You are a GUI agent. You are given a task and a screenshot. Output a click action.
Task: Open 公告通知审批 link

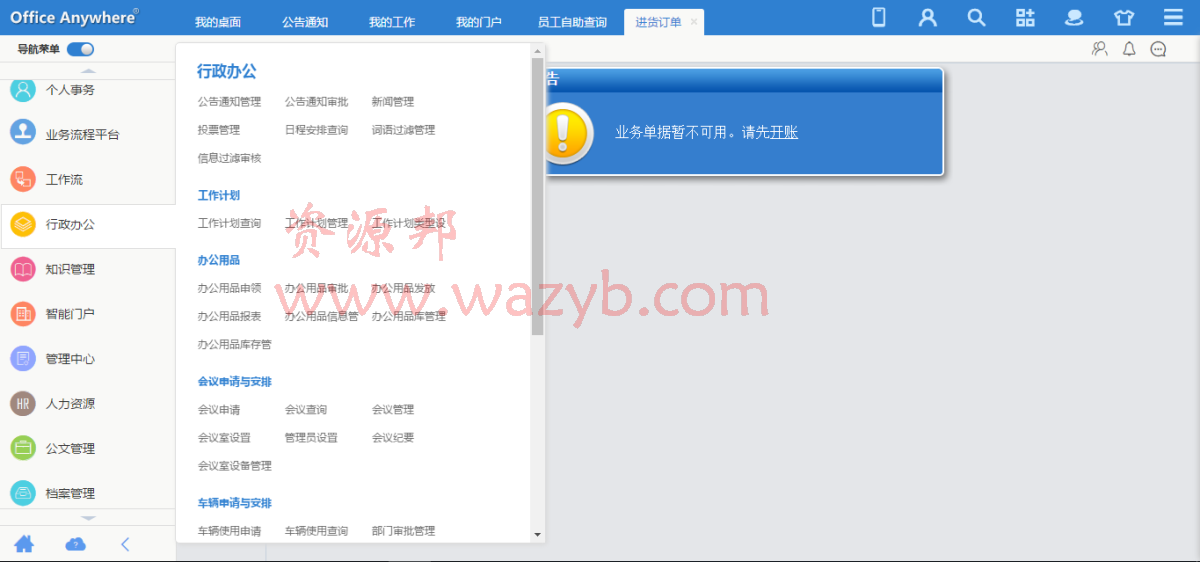(316, 102)
